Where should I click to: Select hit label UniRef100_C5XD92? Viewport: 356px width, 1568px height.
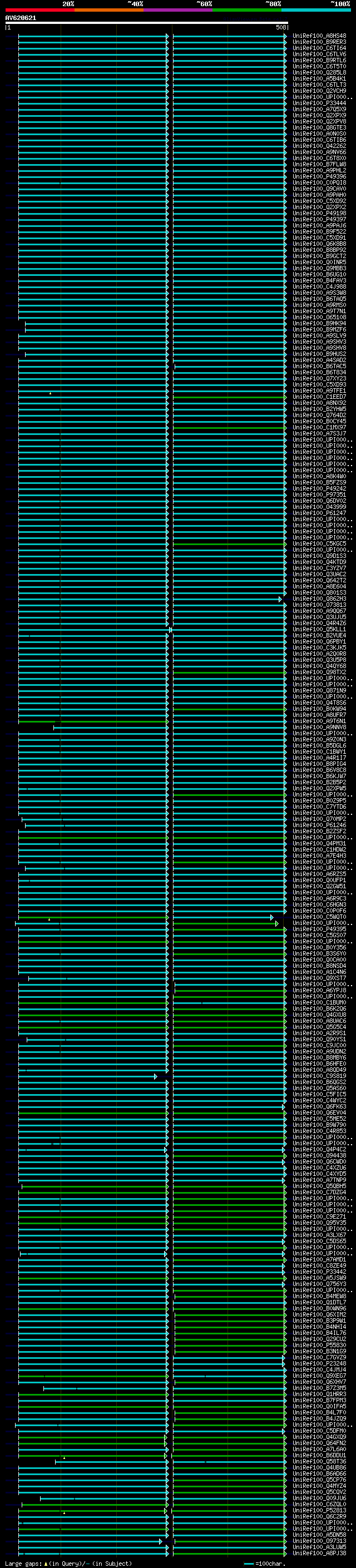[319, 201]
